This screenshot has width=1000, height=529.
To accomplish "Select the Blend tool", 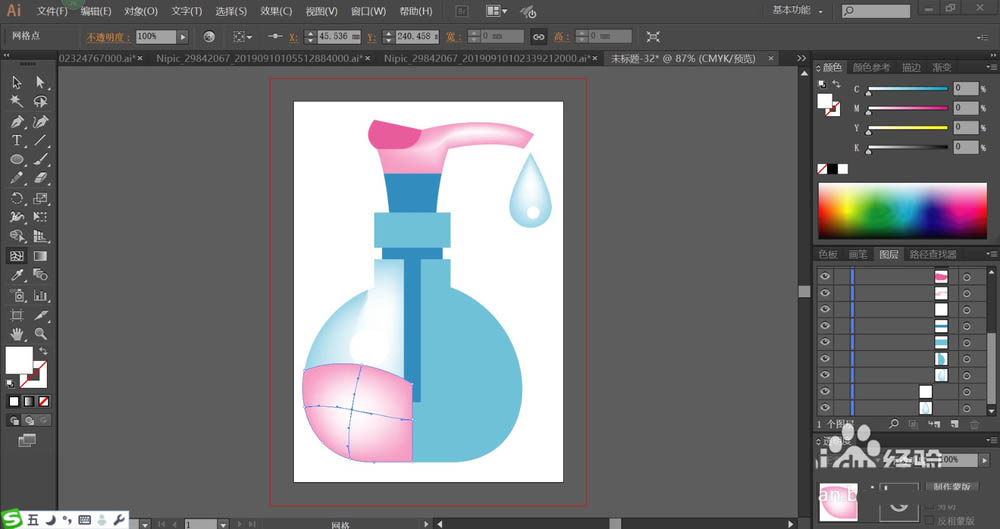I will pos(40,275).
